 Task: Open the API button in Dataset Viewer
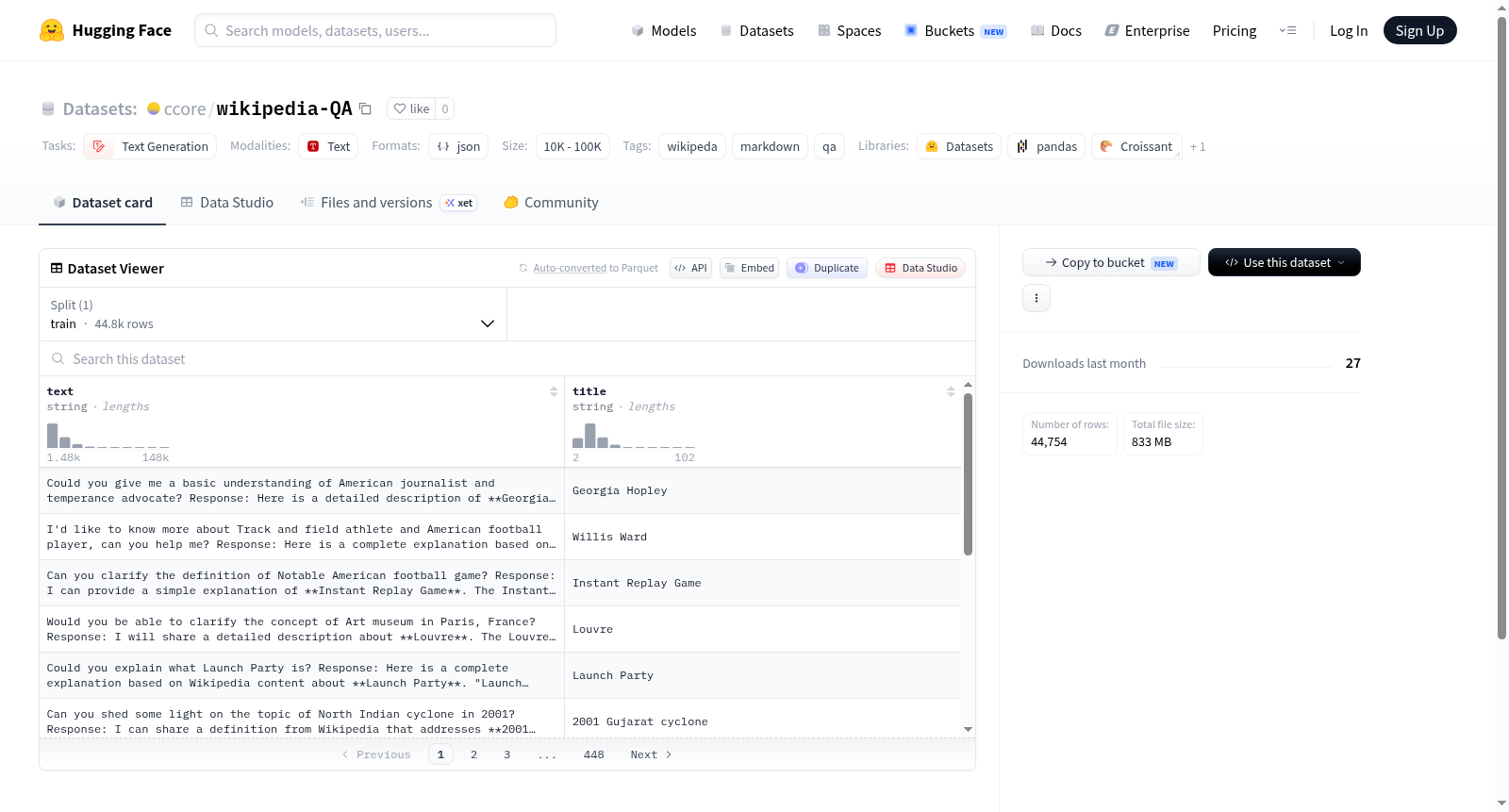pyautogui.click(x=690, y=268)
